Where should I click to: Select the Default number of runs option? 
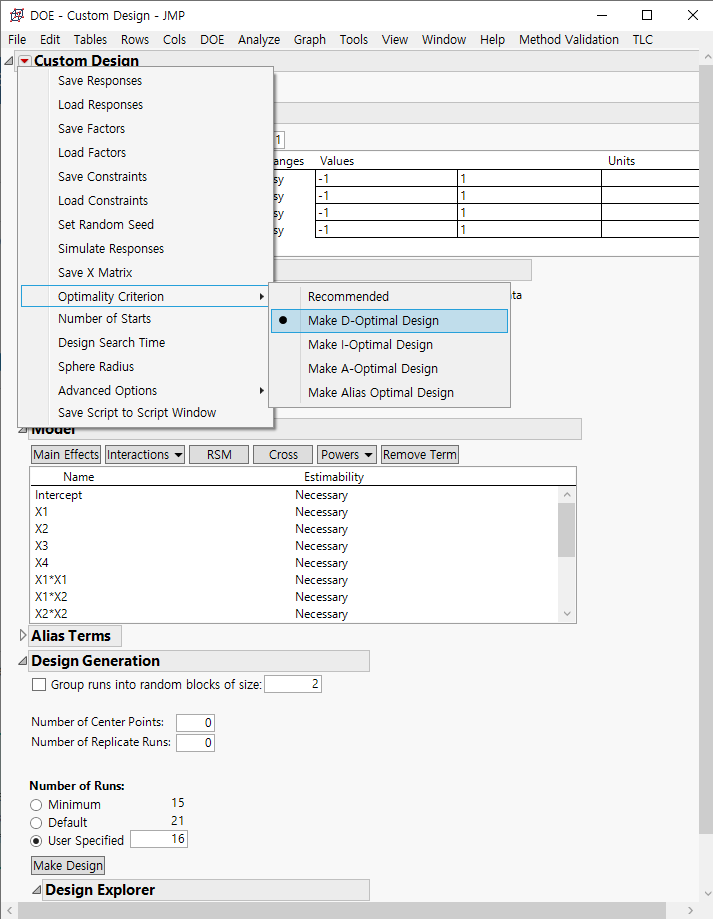pos(37,823)
